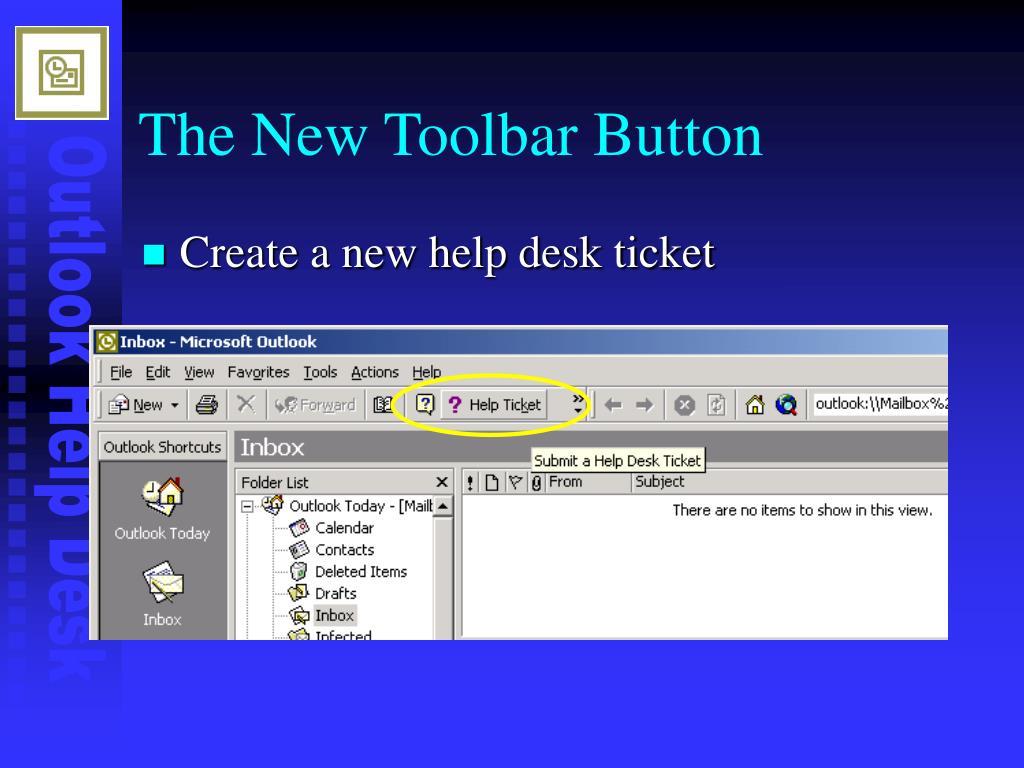Click the Search the Web globe icon
The height and width of the screenshot is (768, 1024).
[x=786, y=406]
